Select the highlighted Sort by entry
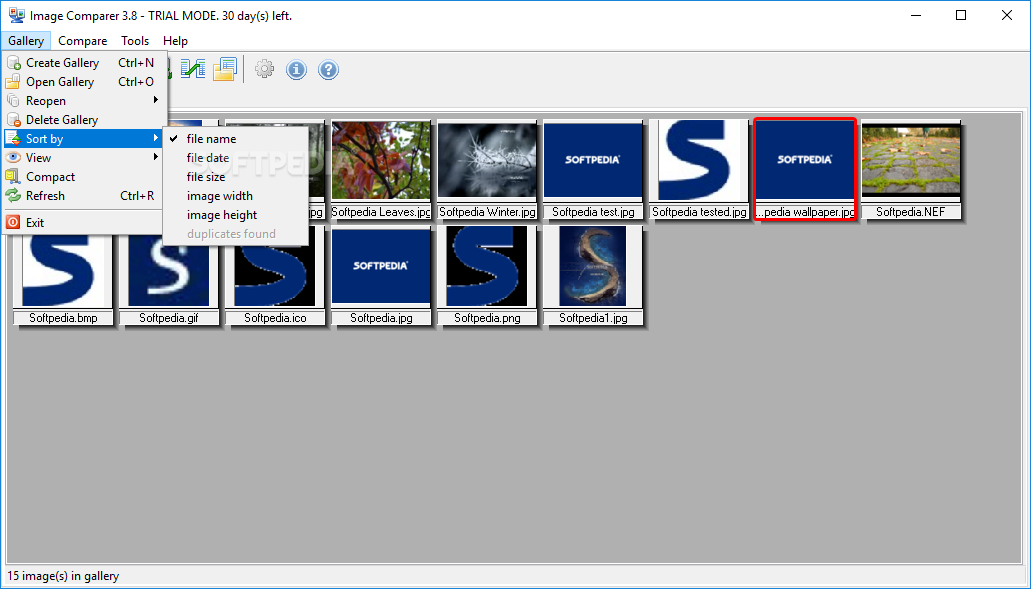The height and width of the screenshot is (589, 1031). click(85, 139)
